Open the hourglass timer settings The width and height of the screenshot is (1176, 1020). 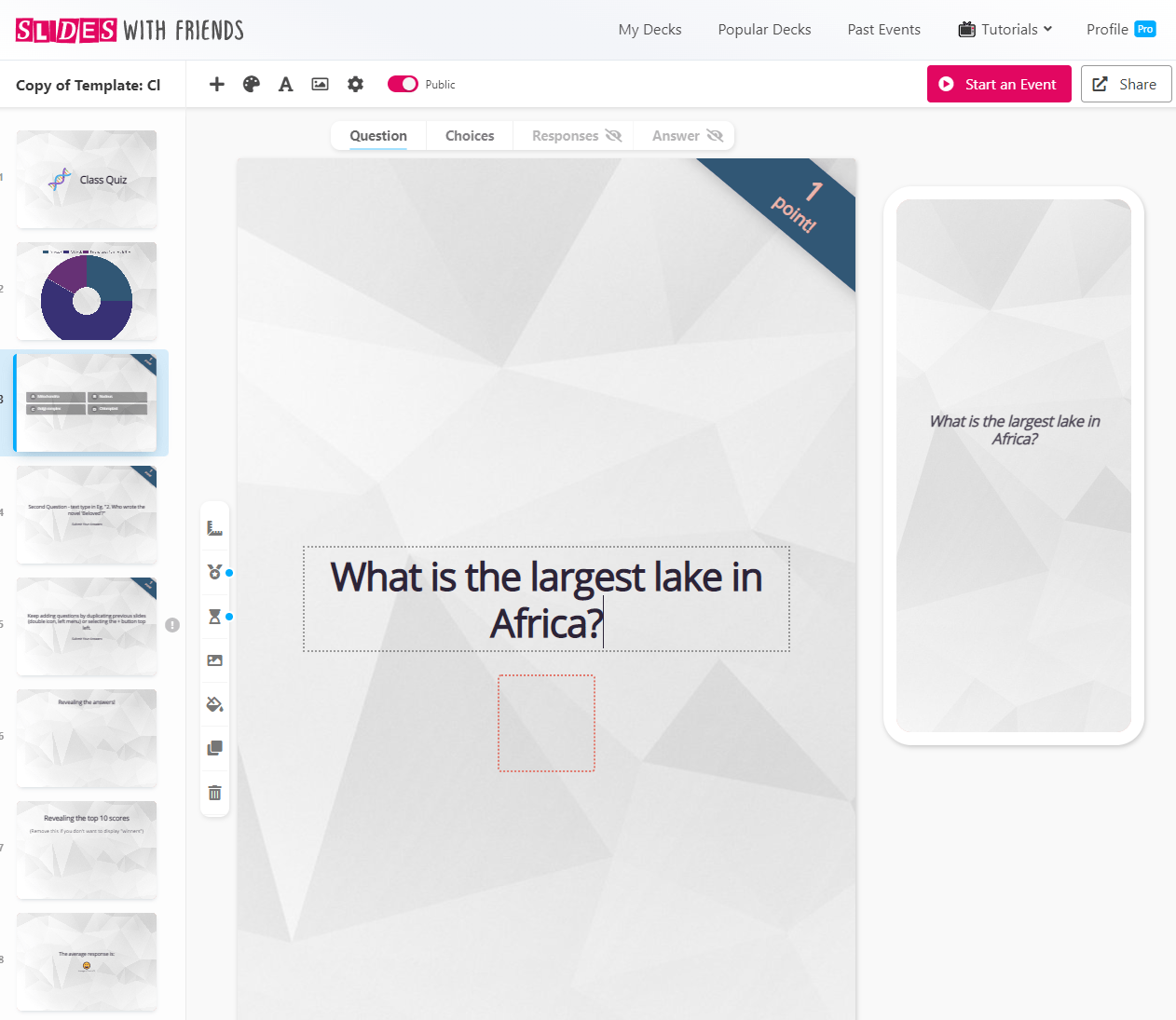click(x=214, y=616)
